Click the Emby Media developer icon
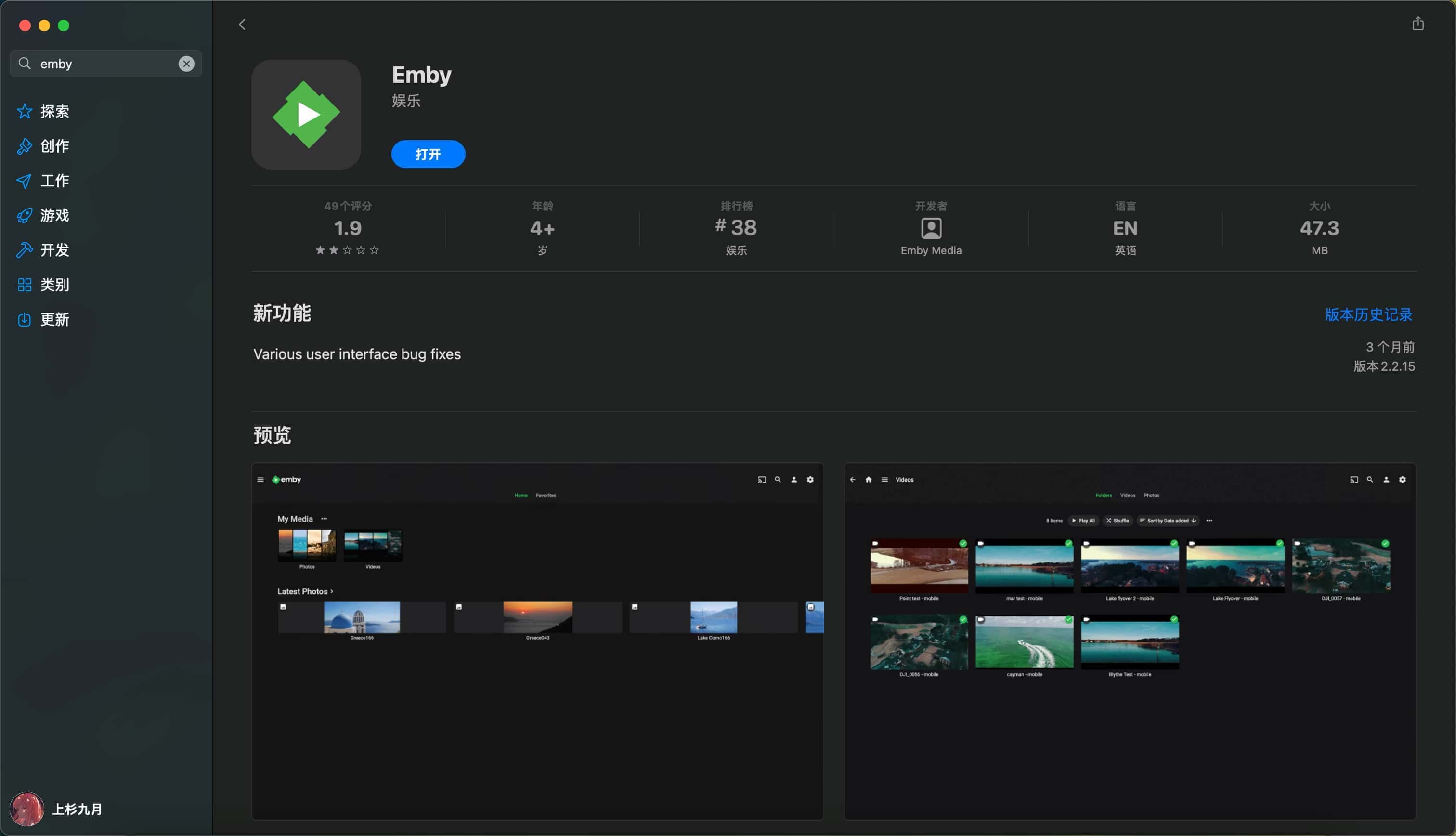 [x=930, y=229]
